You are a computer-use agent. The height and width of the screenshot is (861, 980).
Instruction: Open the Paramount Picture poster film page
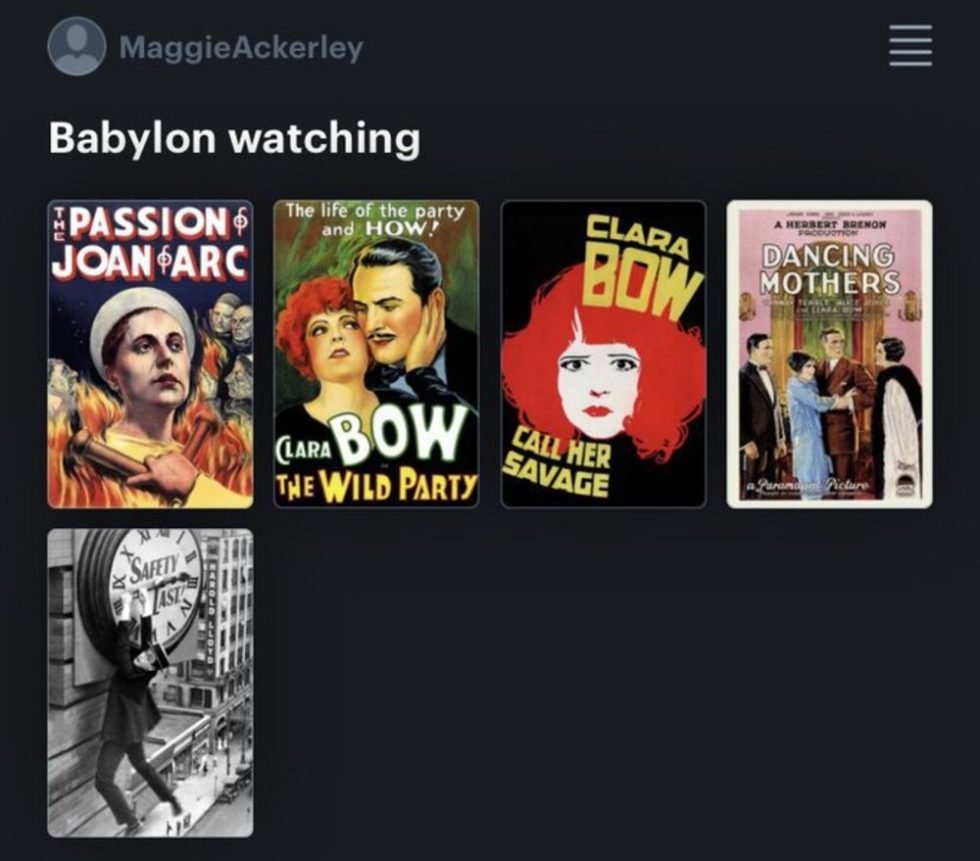point(829,354)
